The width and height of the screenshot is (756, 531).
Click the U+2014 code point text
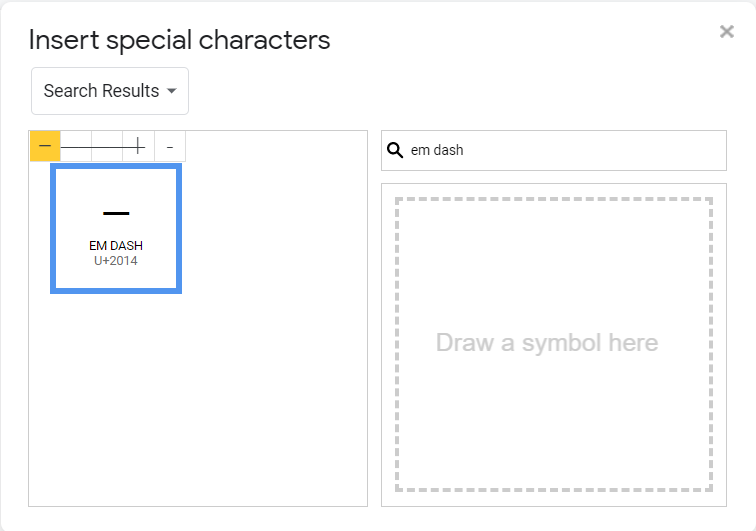click(x=116, y=261)
